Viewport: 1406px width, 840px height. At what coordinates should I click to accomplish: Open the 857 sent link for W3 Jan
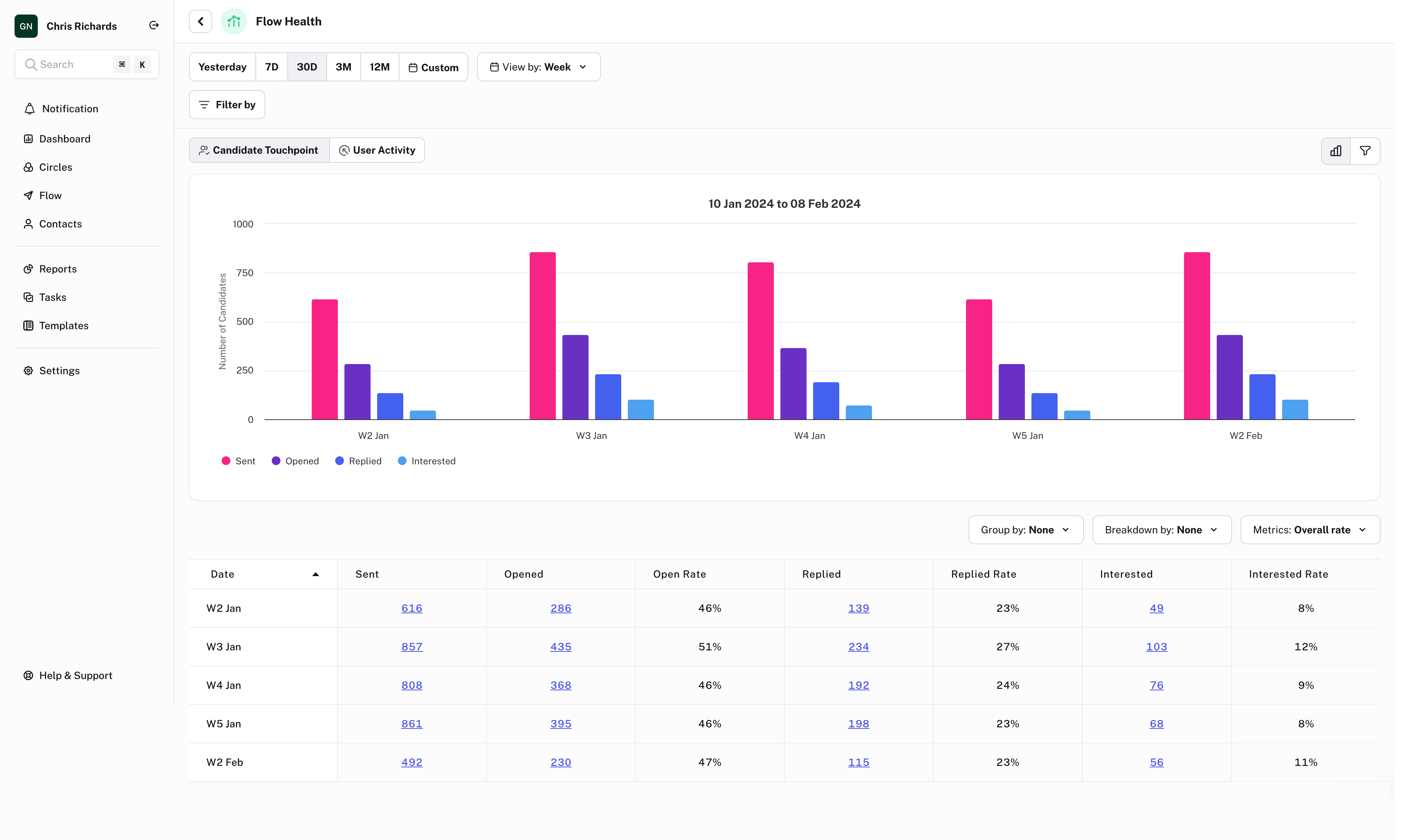(x=412, y=647)
